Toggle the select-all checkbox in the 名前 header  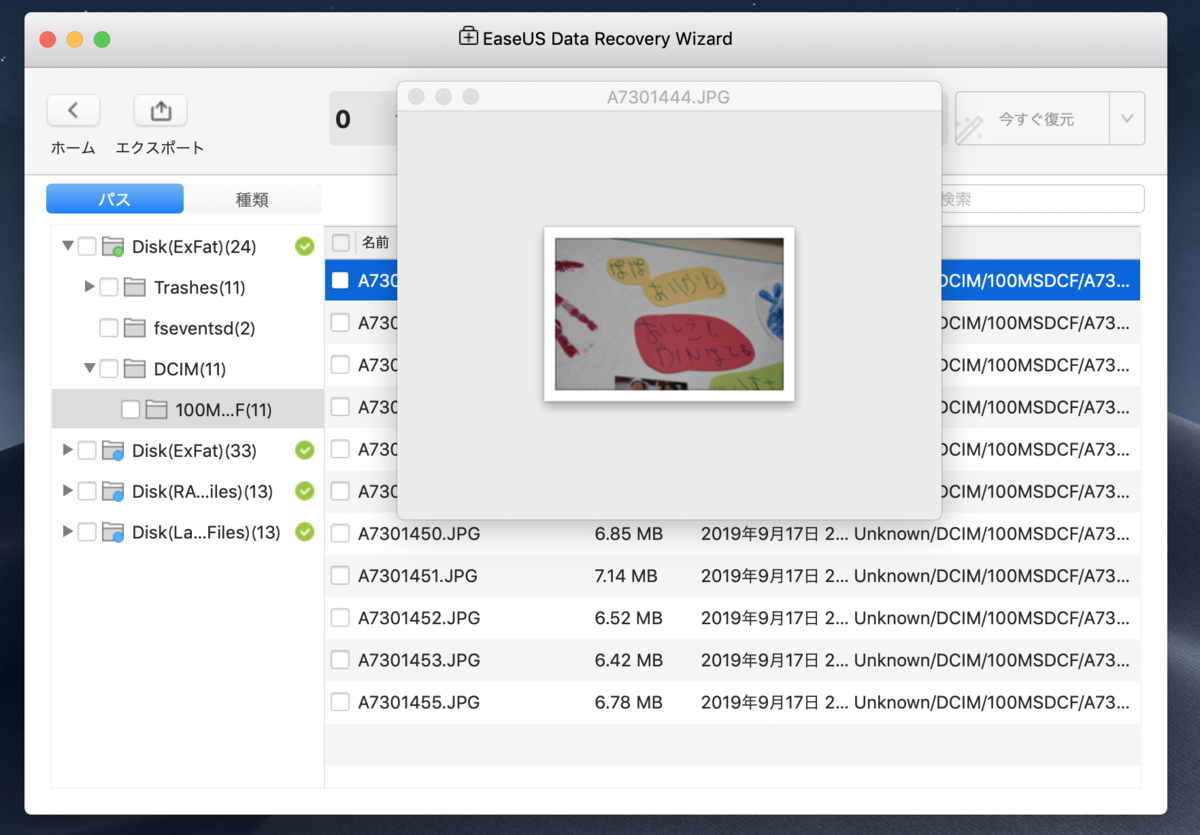point(341,242)
